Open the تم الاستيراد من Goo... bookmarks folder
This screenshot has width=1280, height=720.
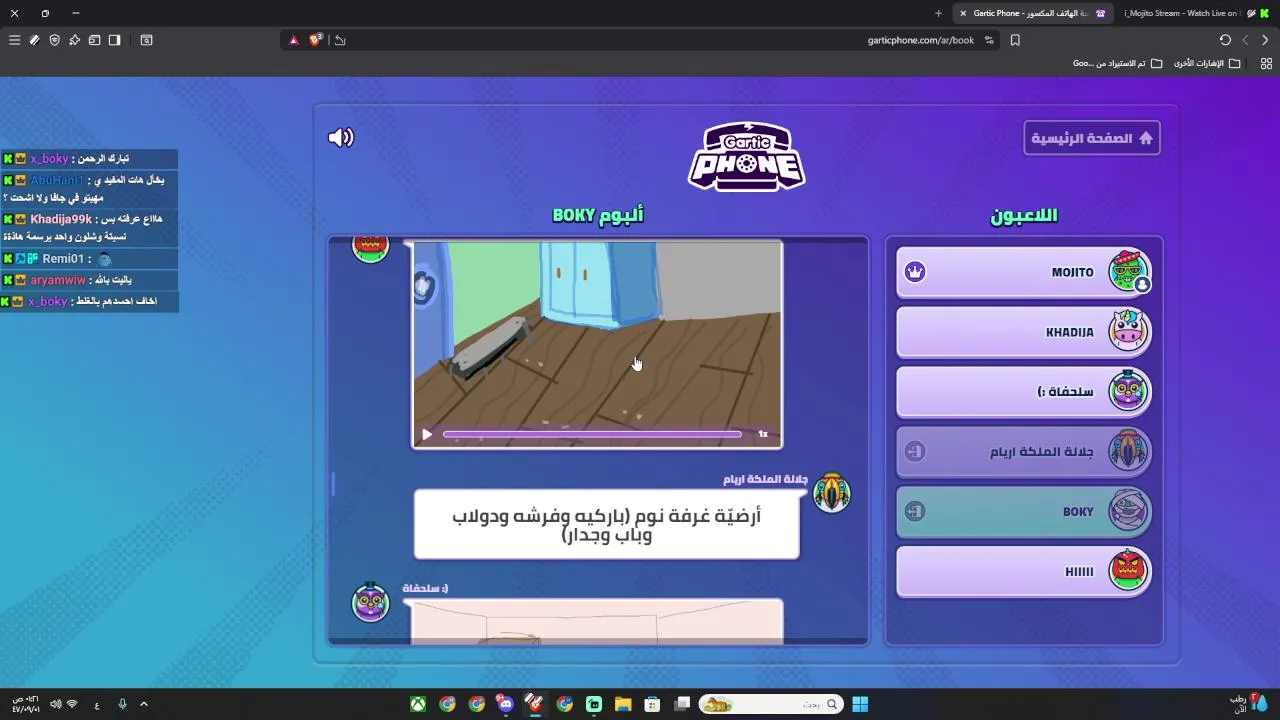[x=1117, y=63]
